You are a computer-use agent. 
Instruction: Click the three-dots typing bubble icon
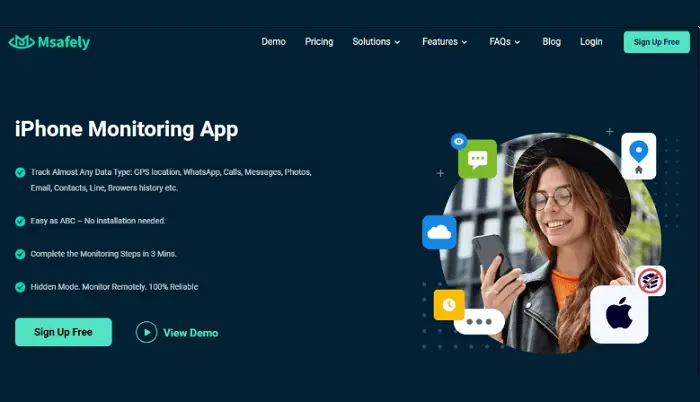click(x=478, y=322)
